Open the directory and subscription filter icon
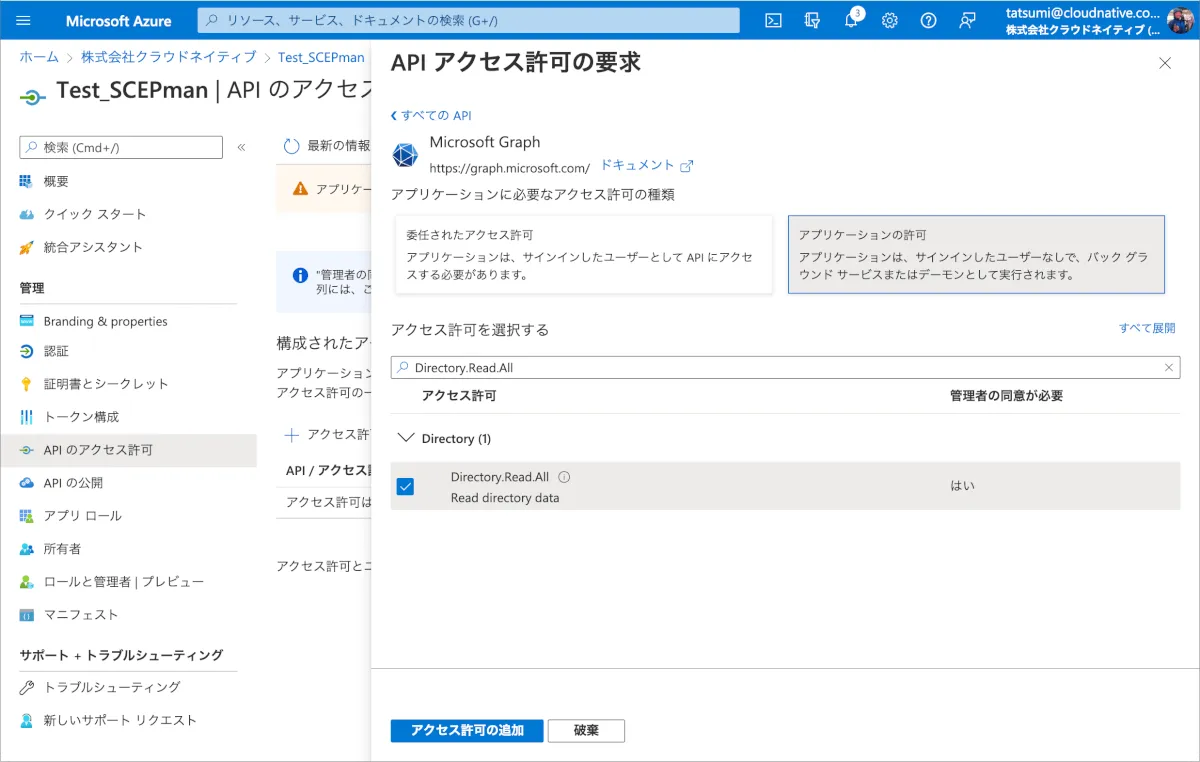Image resolution: width=1200 pixels, height=762 pixels. click(812, 21)
